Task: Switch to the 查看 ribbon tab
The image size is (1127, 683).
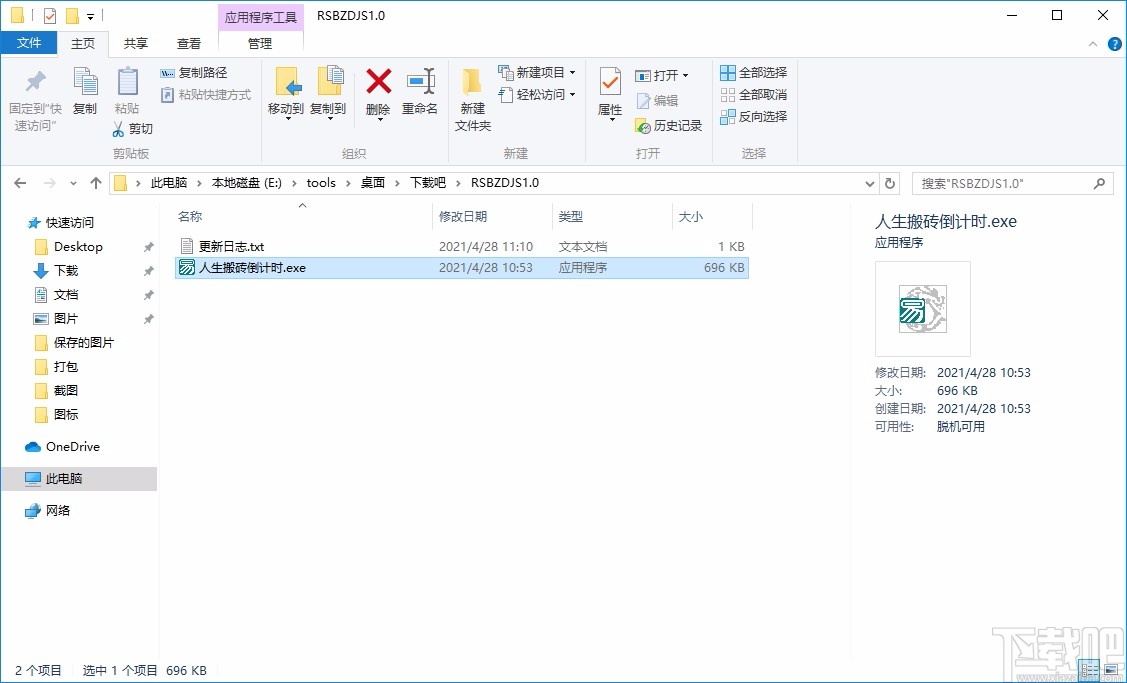Action: click(190, 43)
